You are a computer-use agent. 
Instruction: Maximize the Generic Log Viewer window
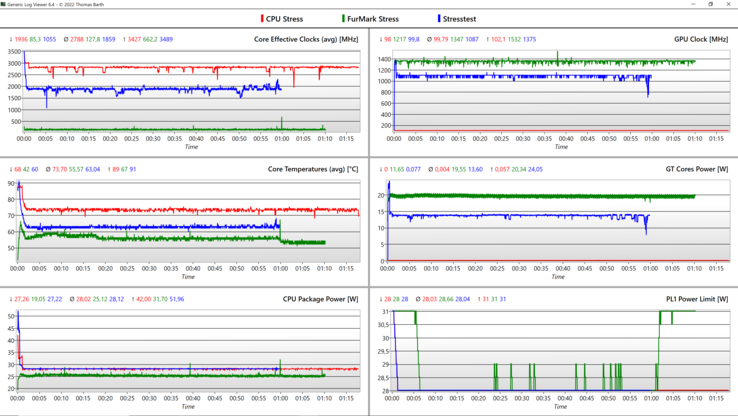coord(711,4)
